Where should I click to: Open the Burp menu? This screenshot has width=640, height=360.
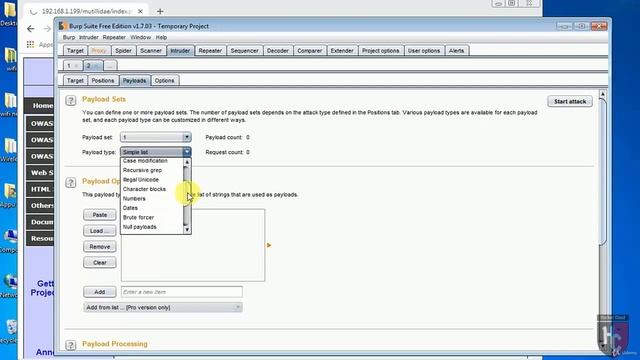69,37
